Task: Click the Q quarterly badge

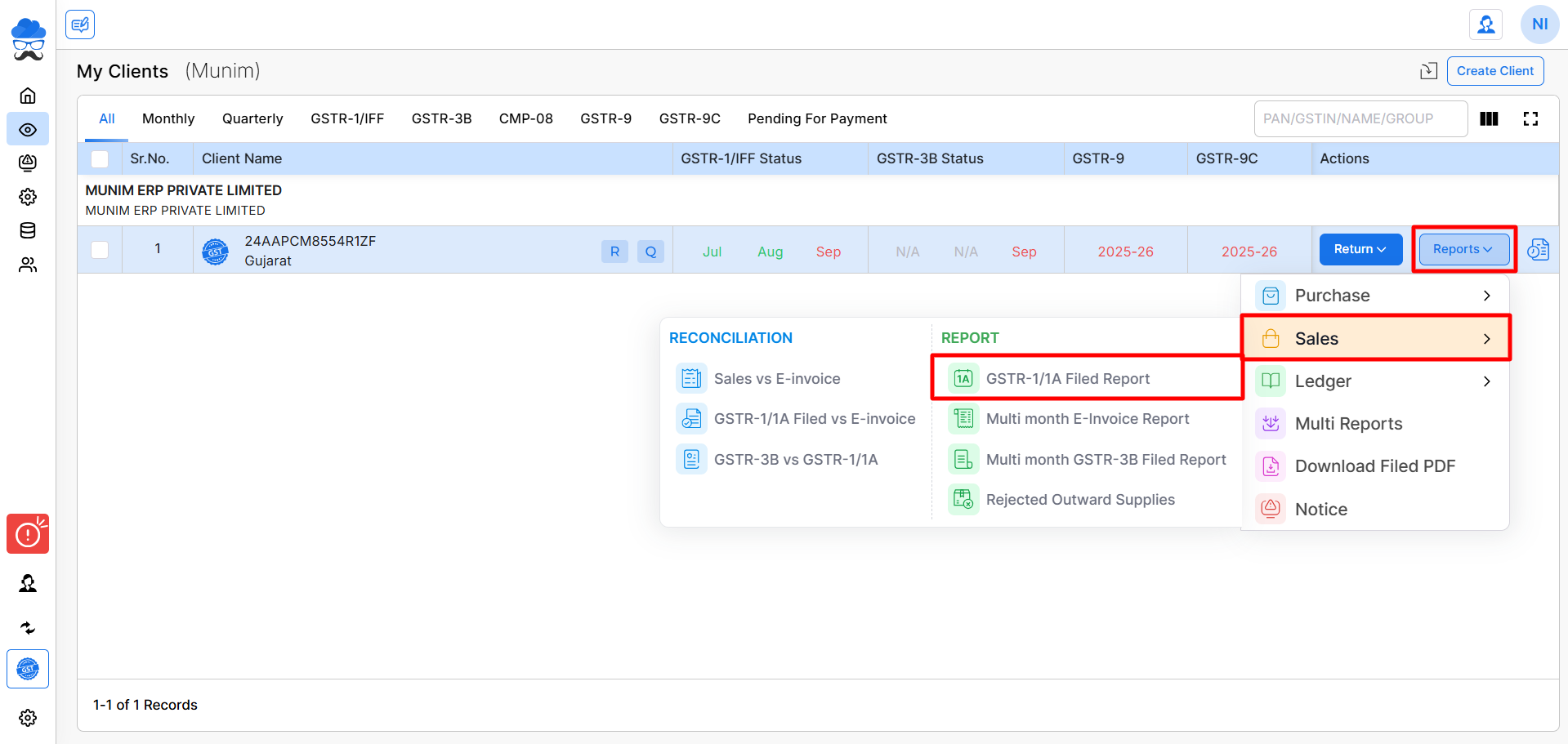Action: 650,252
